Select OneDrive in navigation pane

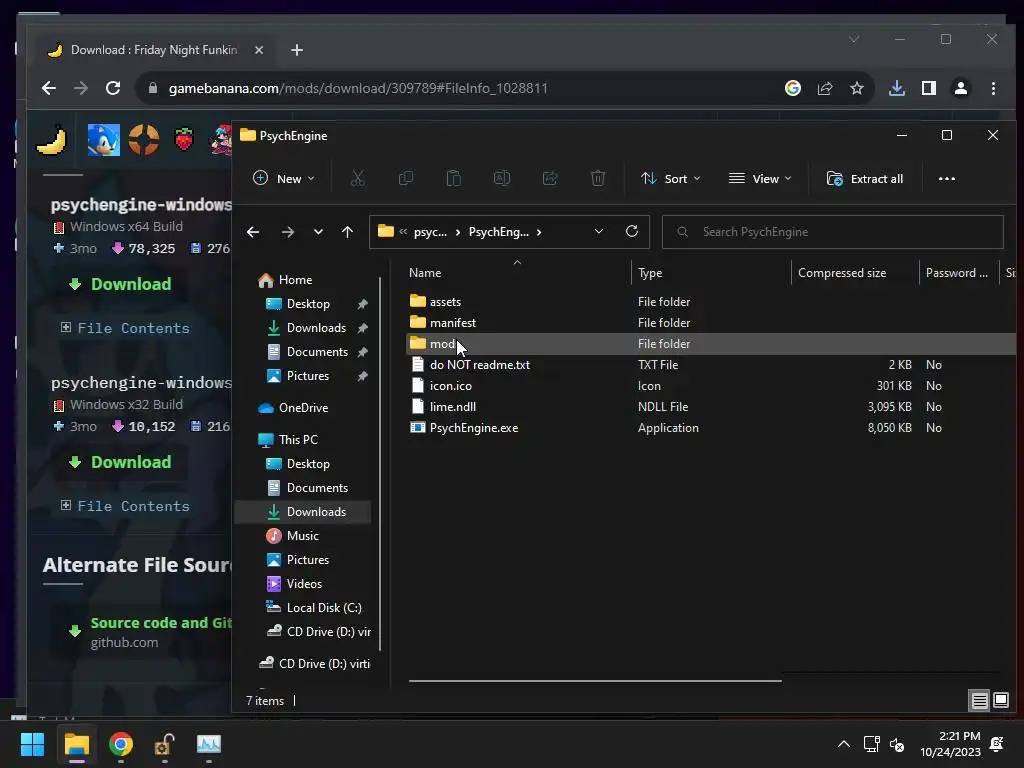(x=303, y=408)
